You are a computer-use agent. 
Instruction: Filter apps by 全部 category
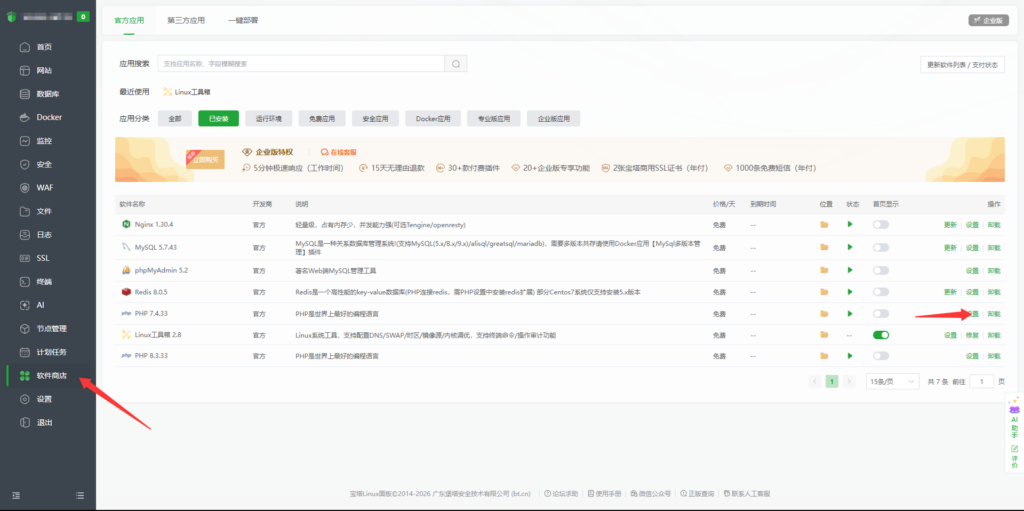click(x=175, y=118)
